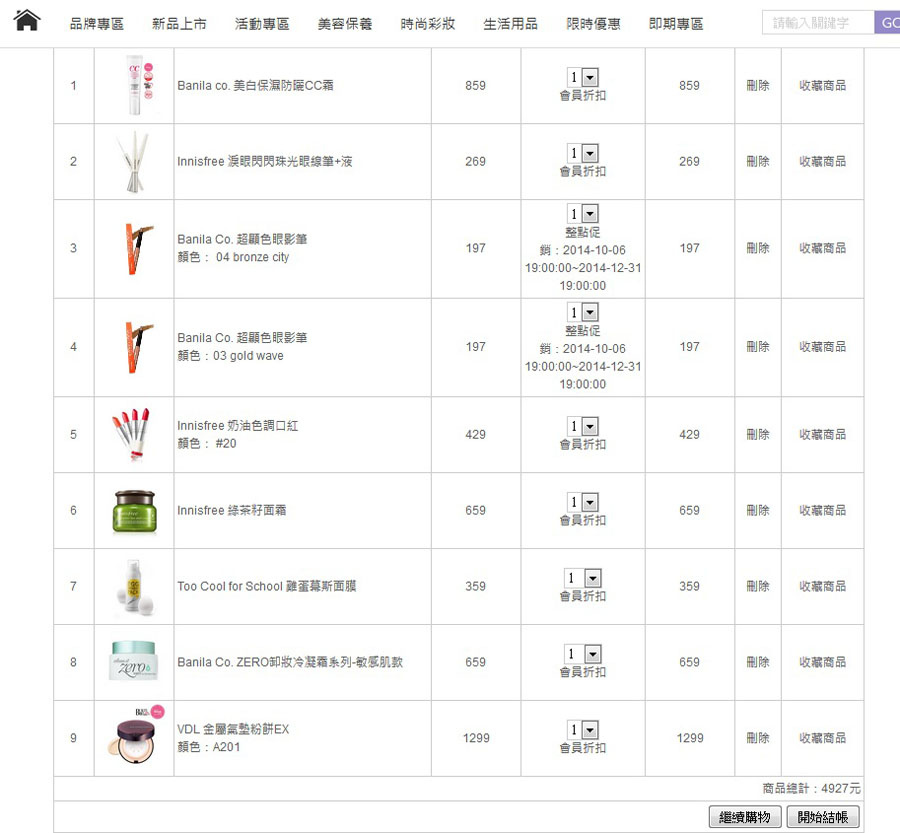Open quantity dropdown for 04 bronze city
The image size is (900, 833).
click(583, 214)
